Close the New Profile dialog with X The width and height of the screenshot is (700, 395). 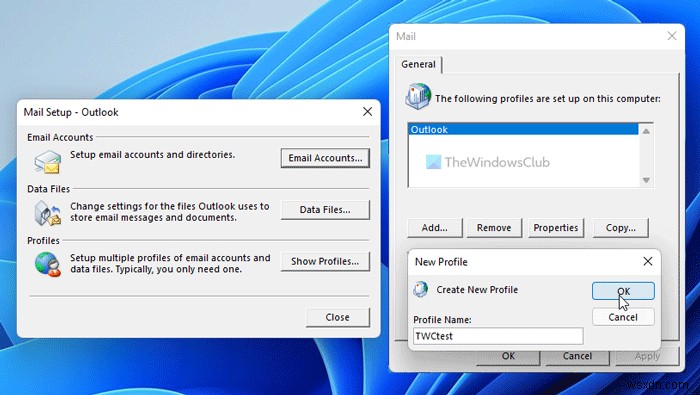point(648,262)
